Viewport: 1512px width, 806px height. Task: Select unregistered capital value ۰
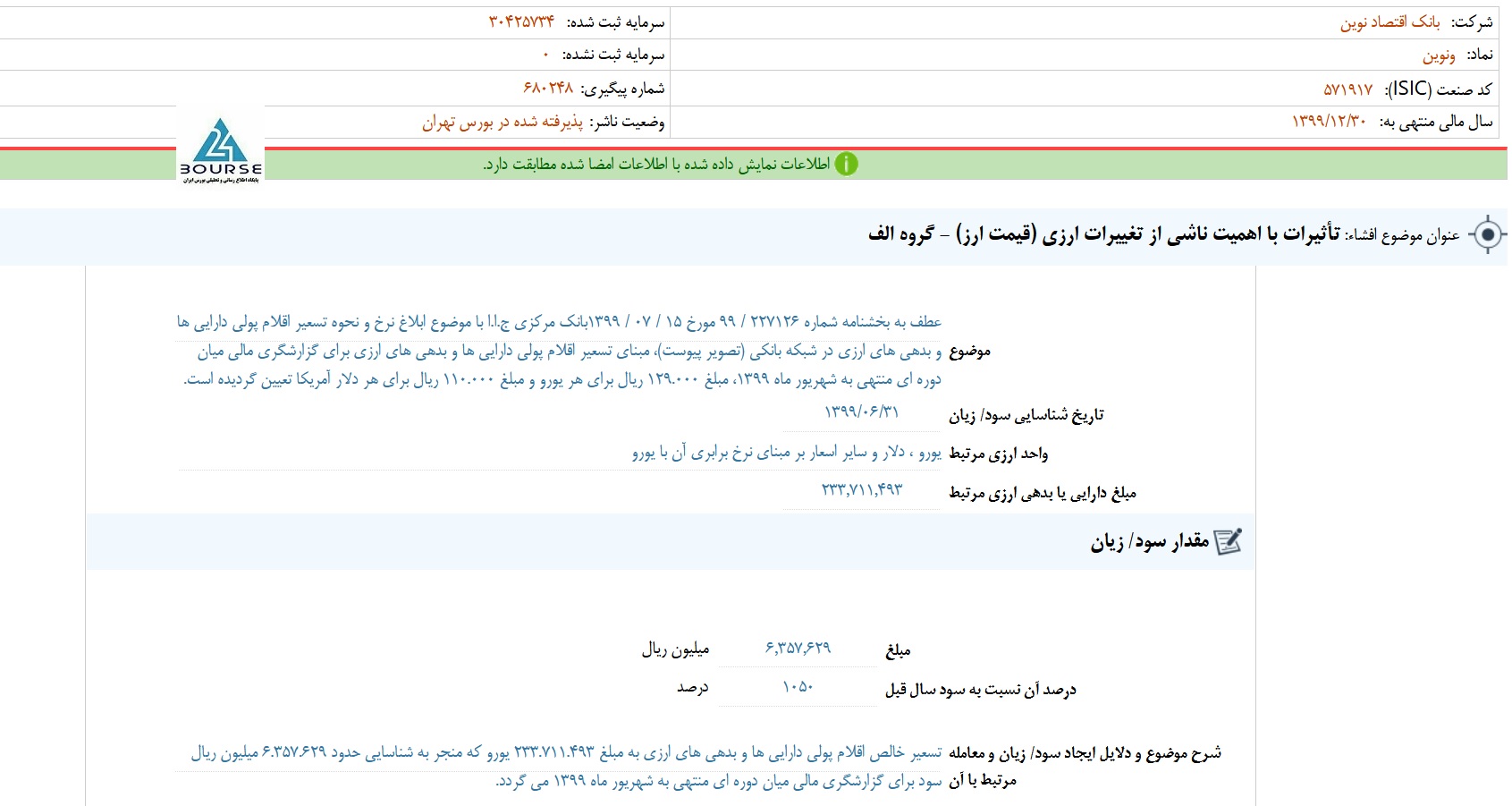point(545,55)
